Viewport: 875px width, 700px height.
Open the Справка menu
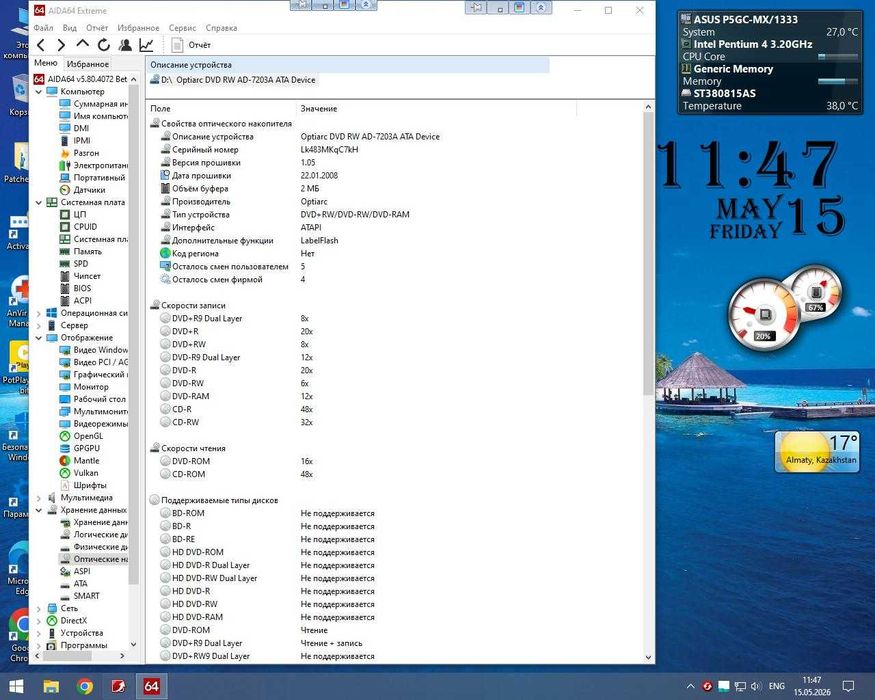coord(222,27)
